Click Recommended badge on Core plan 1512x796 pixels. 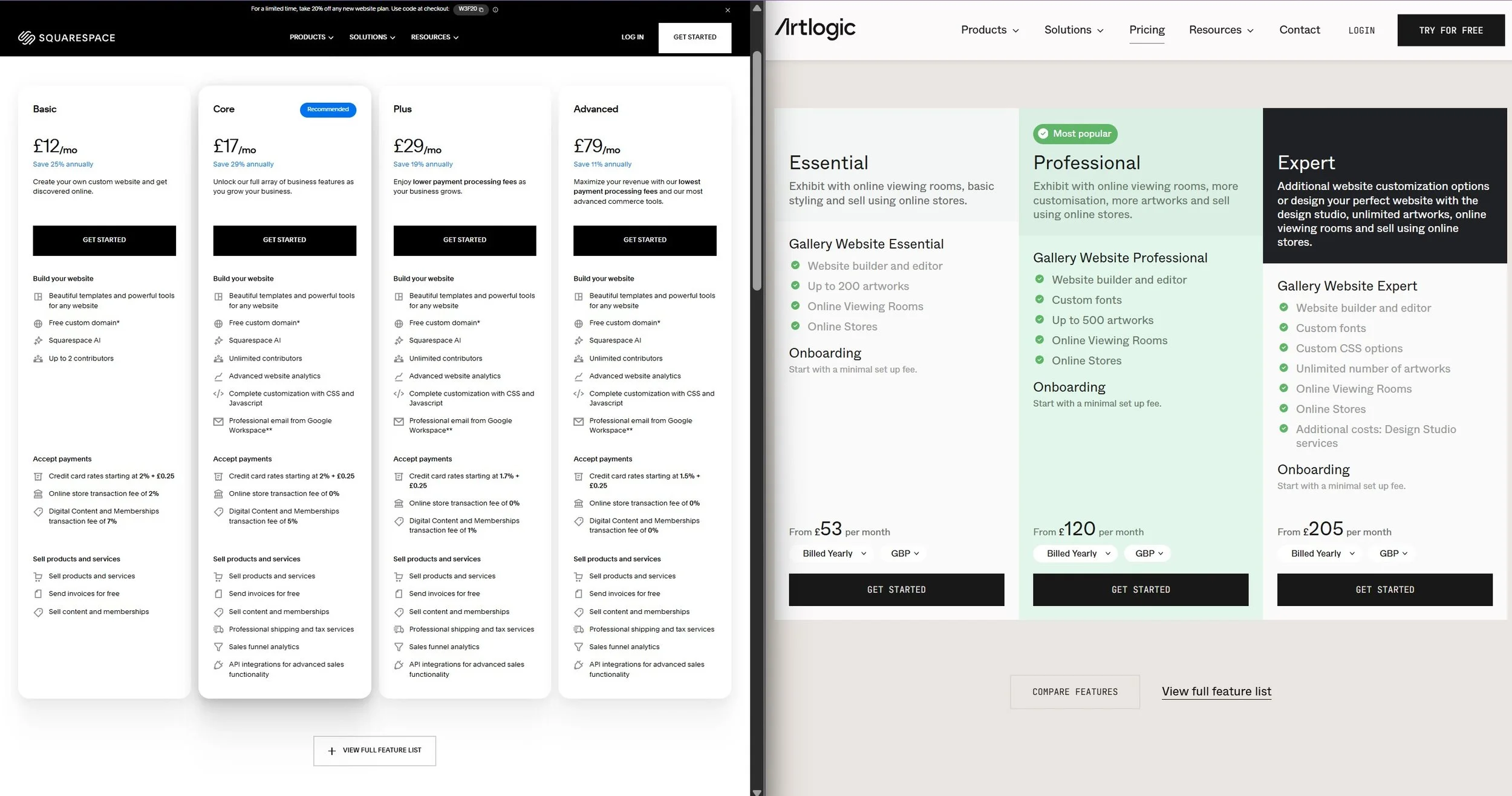(x=328, y=109)
